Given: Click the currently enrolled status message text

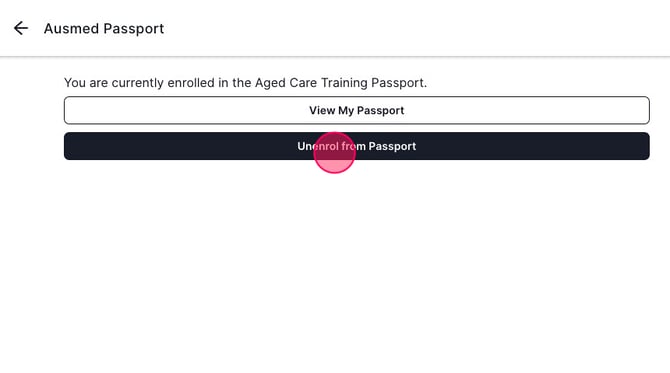Looking at the screenshot, I should click(x=245, y=82).
